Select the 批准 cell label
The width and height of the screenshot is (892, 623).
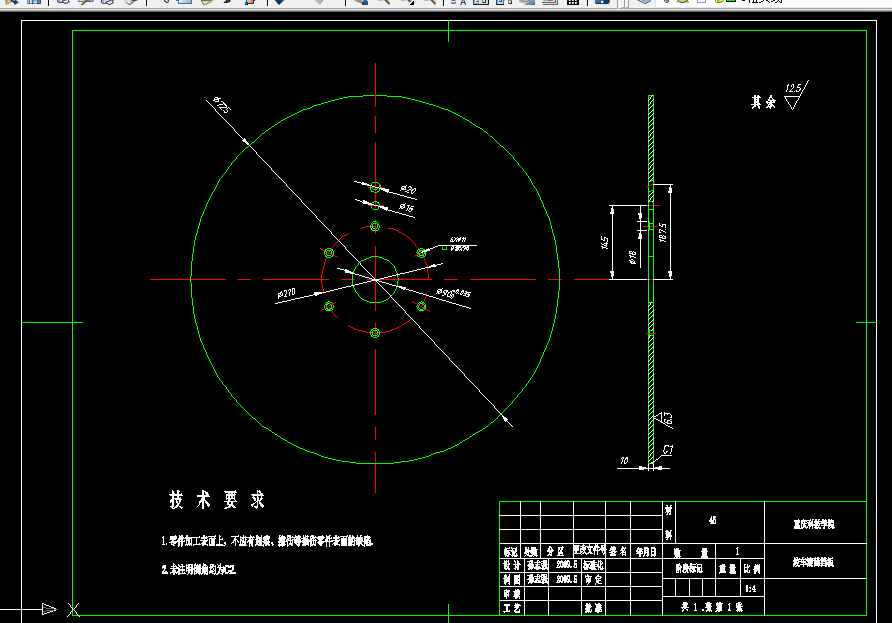click(593, 608)
